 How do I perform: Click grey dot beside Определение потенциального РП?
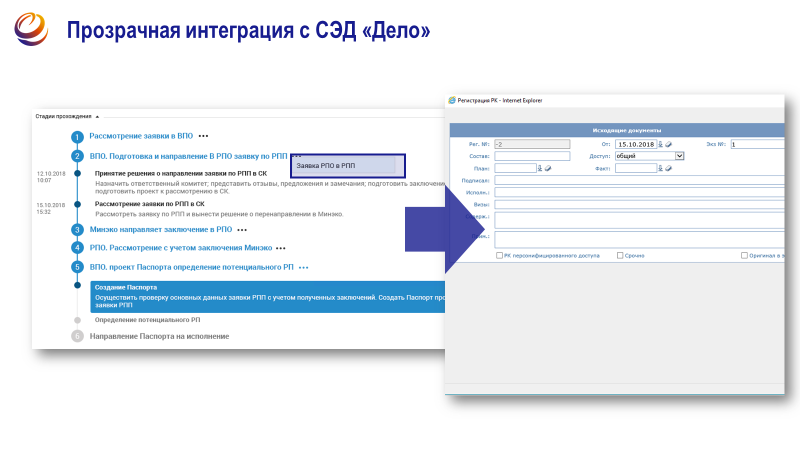point(78,320)
